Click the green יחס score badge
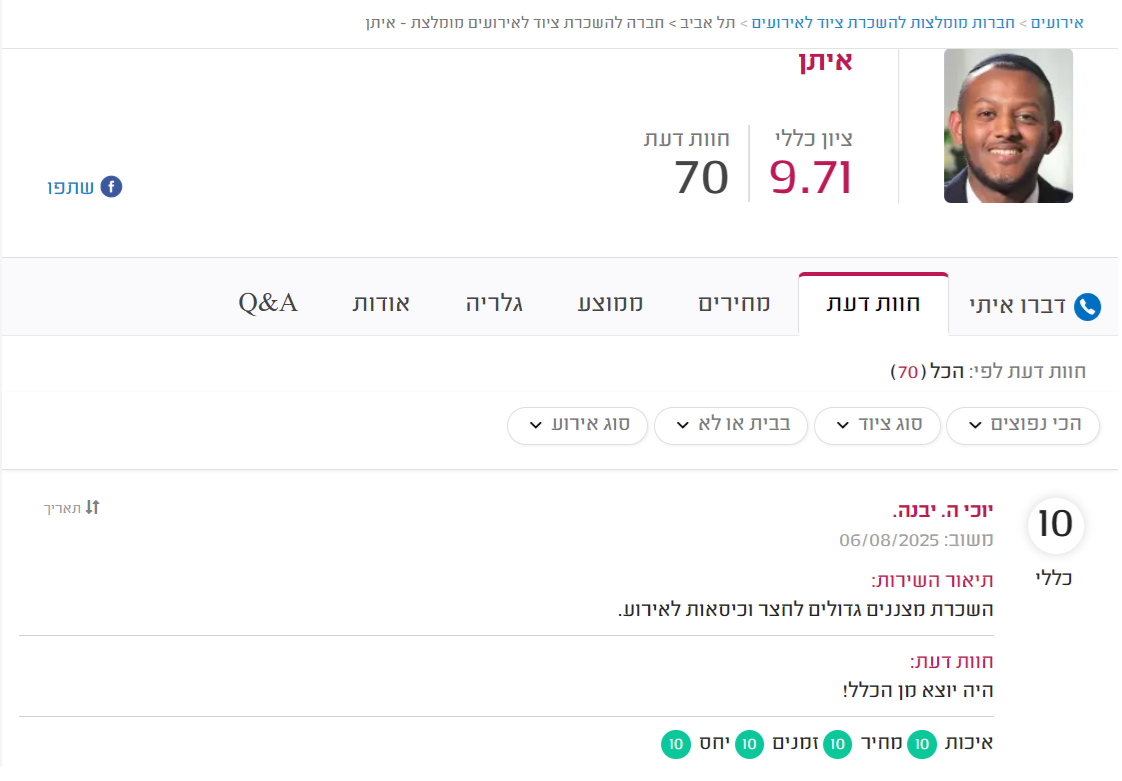Image resolution: width=1122 pixels, height=781 pixels. pyautogui.click(x=675, y=744)
